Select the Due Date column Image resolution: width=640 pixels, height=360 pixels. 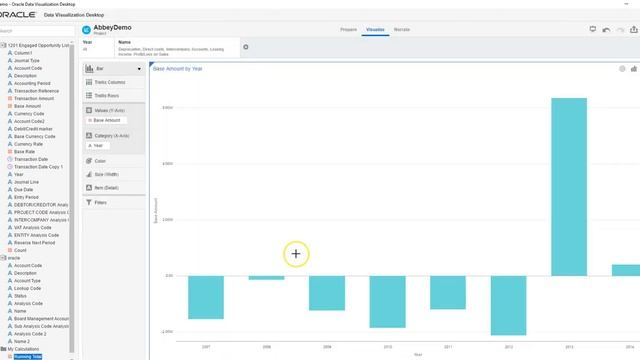(x=23, y=190)
